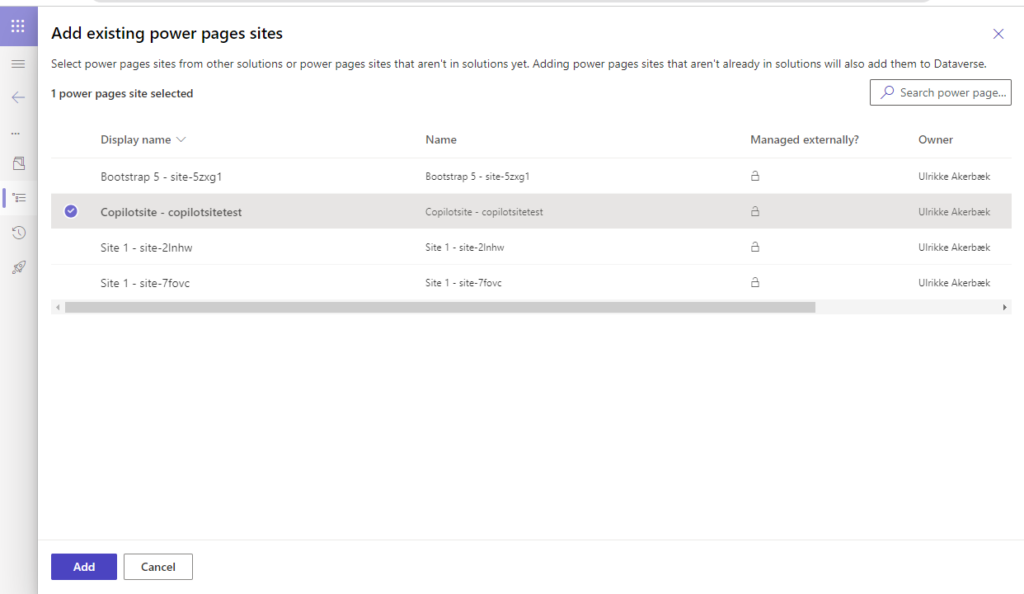Go back using the left arrow icon
Viewport: 1024px width, 594px height.
tap(18, 98)
